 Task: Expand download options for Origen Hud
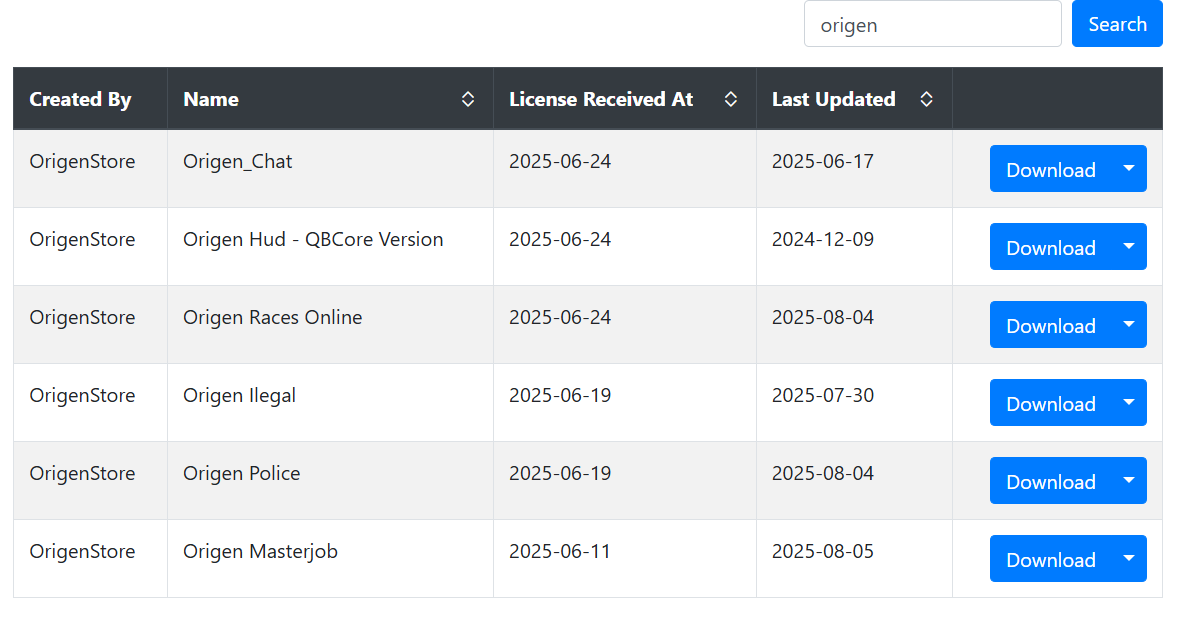coord(1129,246)
